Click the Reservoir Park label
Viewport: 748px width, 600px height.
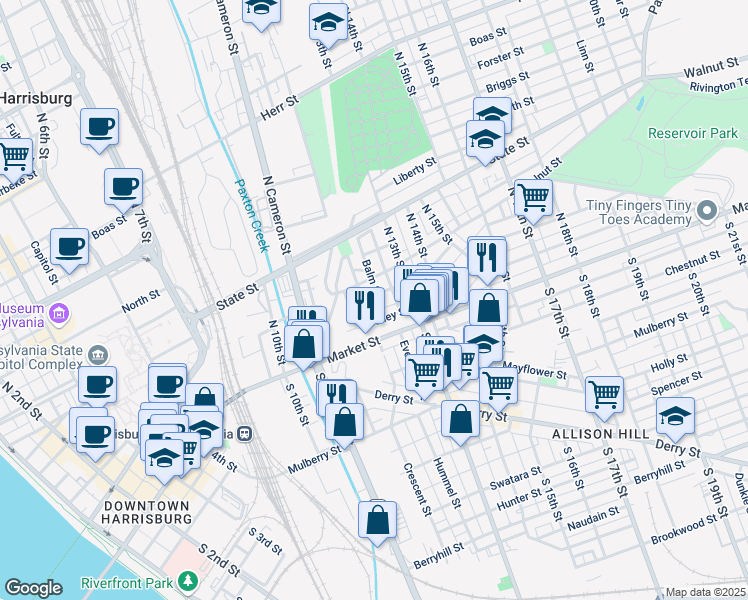[693, 133]
